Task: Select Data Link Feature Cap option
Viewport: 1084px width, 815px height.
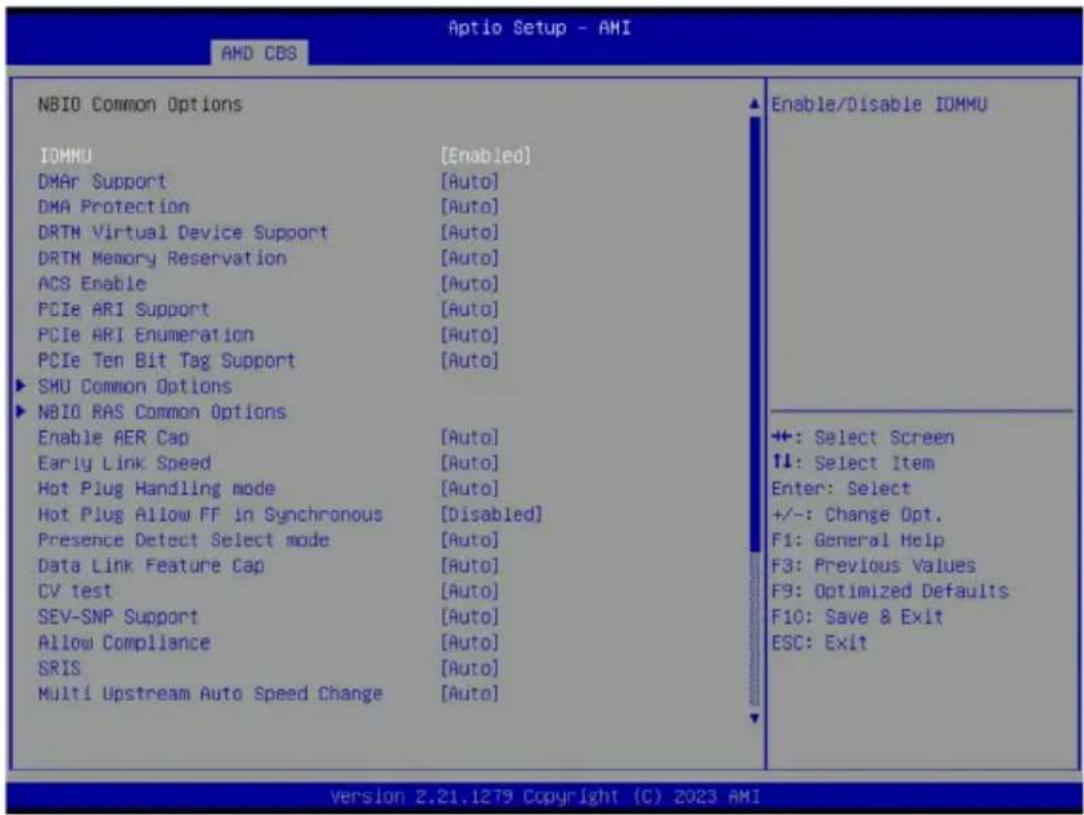Action: [x=151, y=565]
